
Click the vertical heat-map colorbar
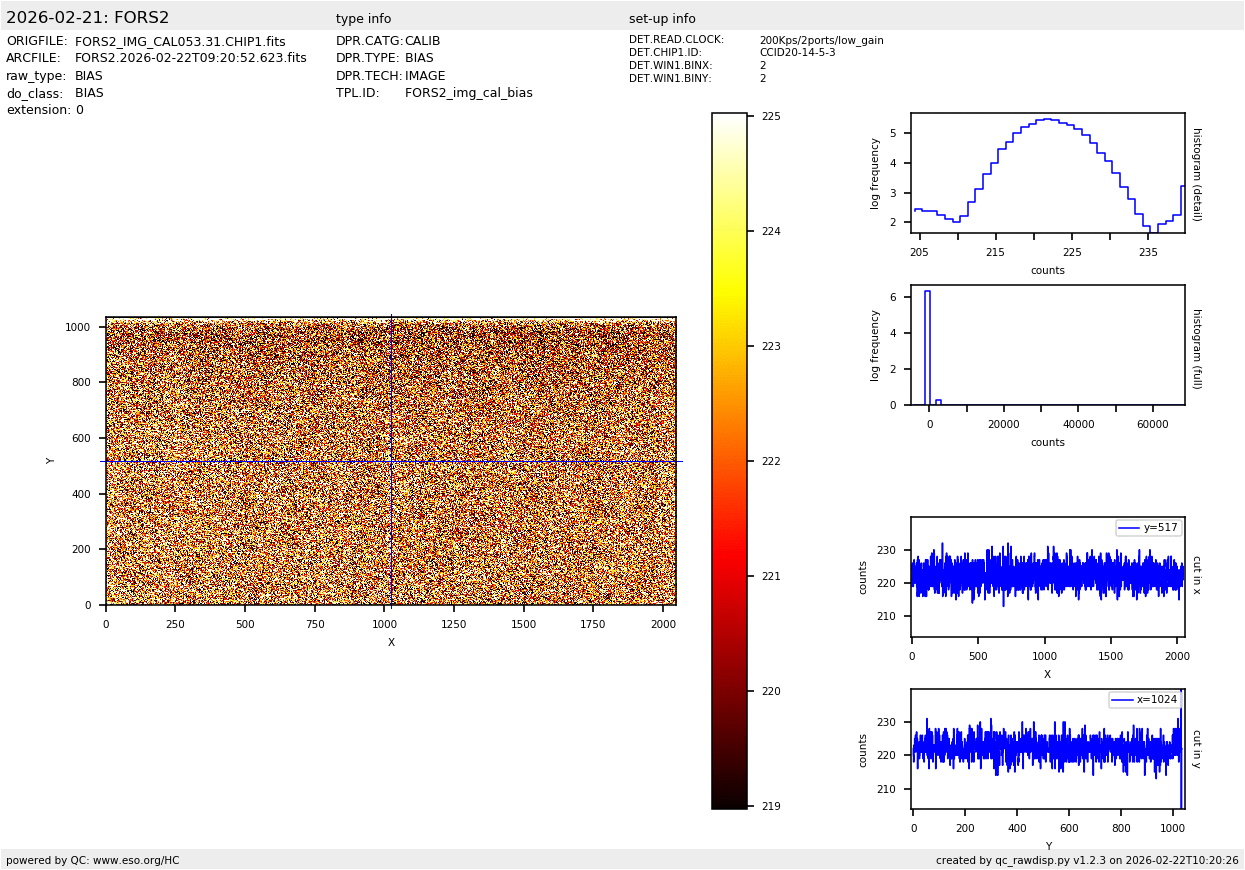pos(729,461)
